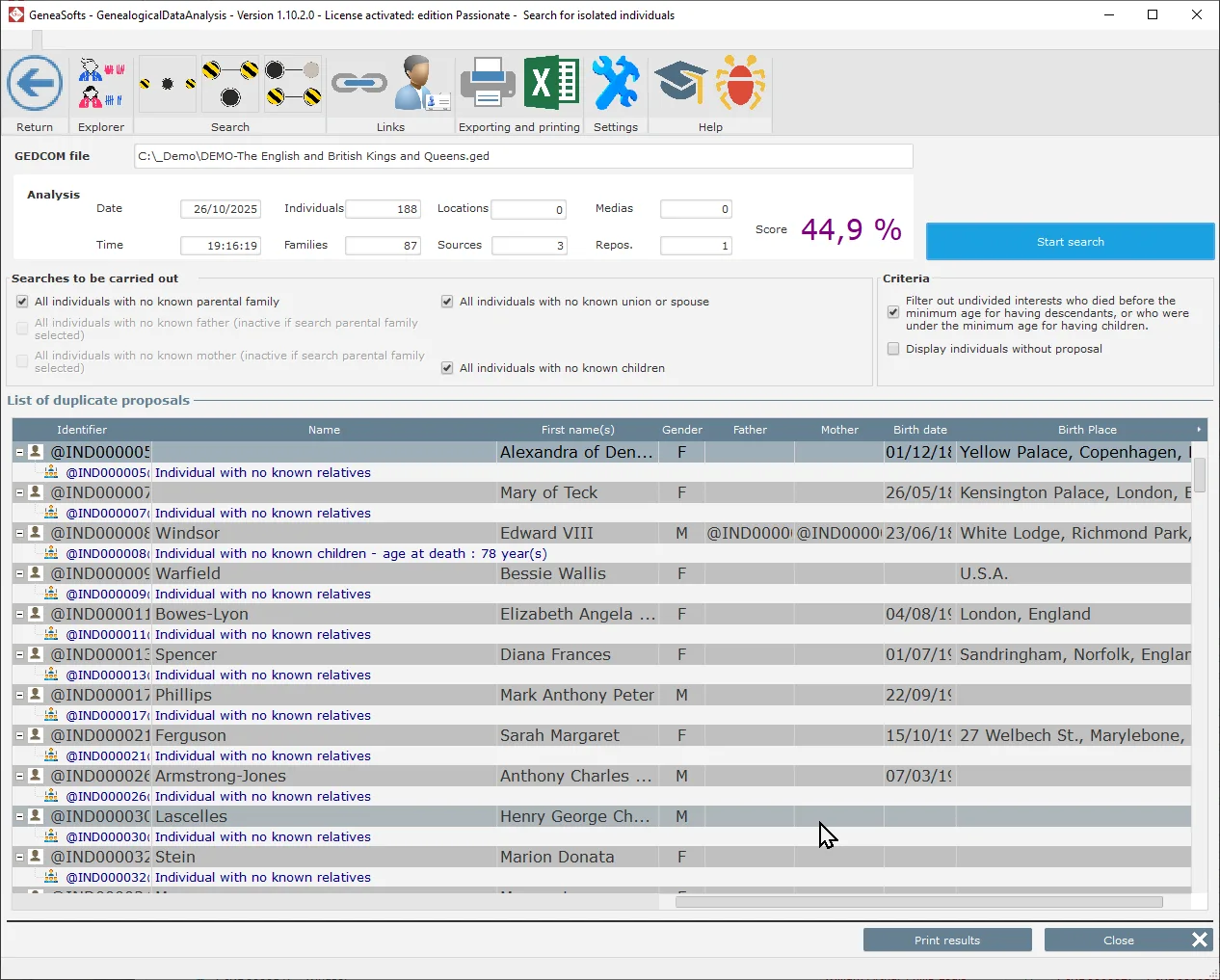The image size is (1220, 980).
Task: Open the printer export tool
Action: [488, 83]
